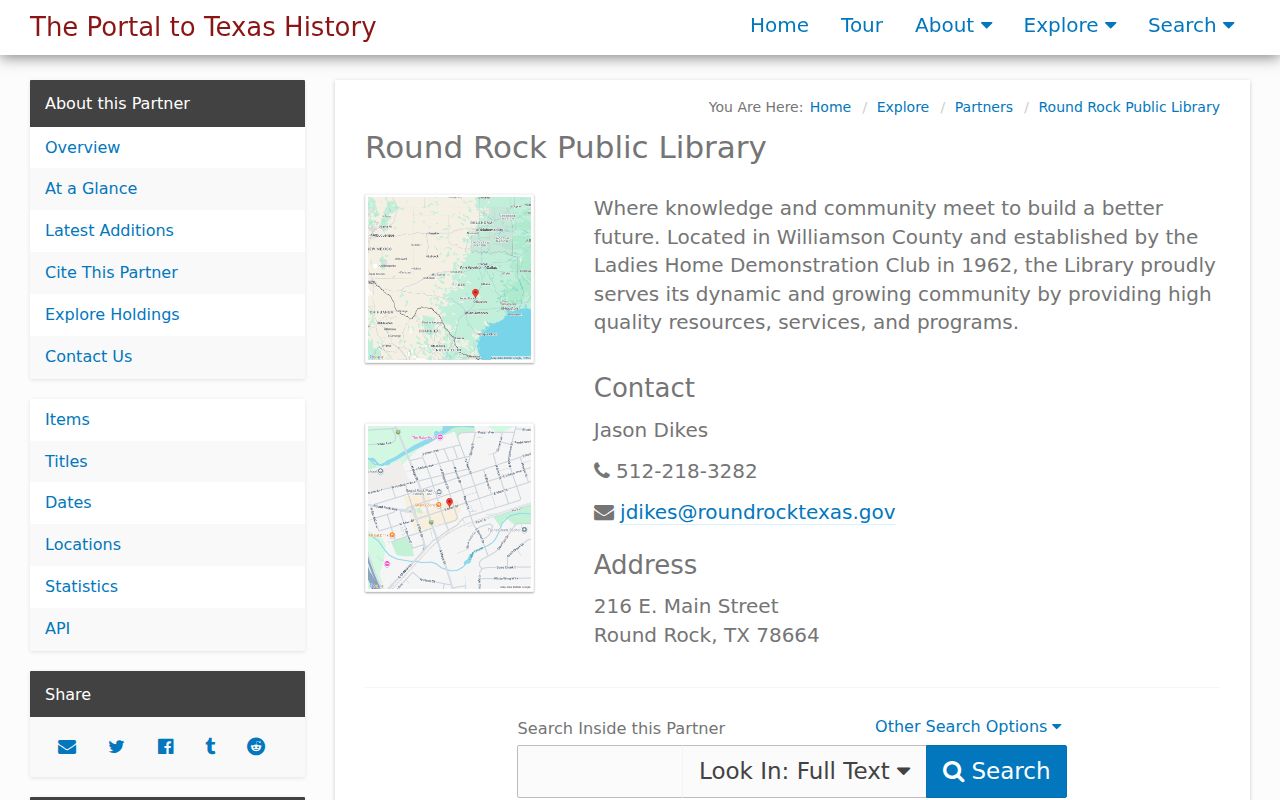Open Look In: Full Text dropdown
Screen dimensions: 1280x800
(x=804, y=771)
